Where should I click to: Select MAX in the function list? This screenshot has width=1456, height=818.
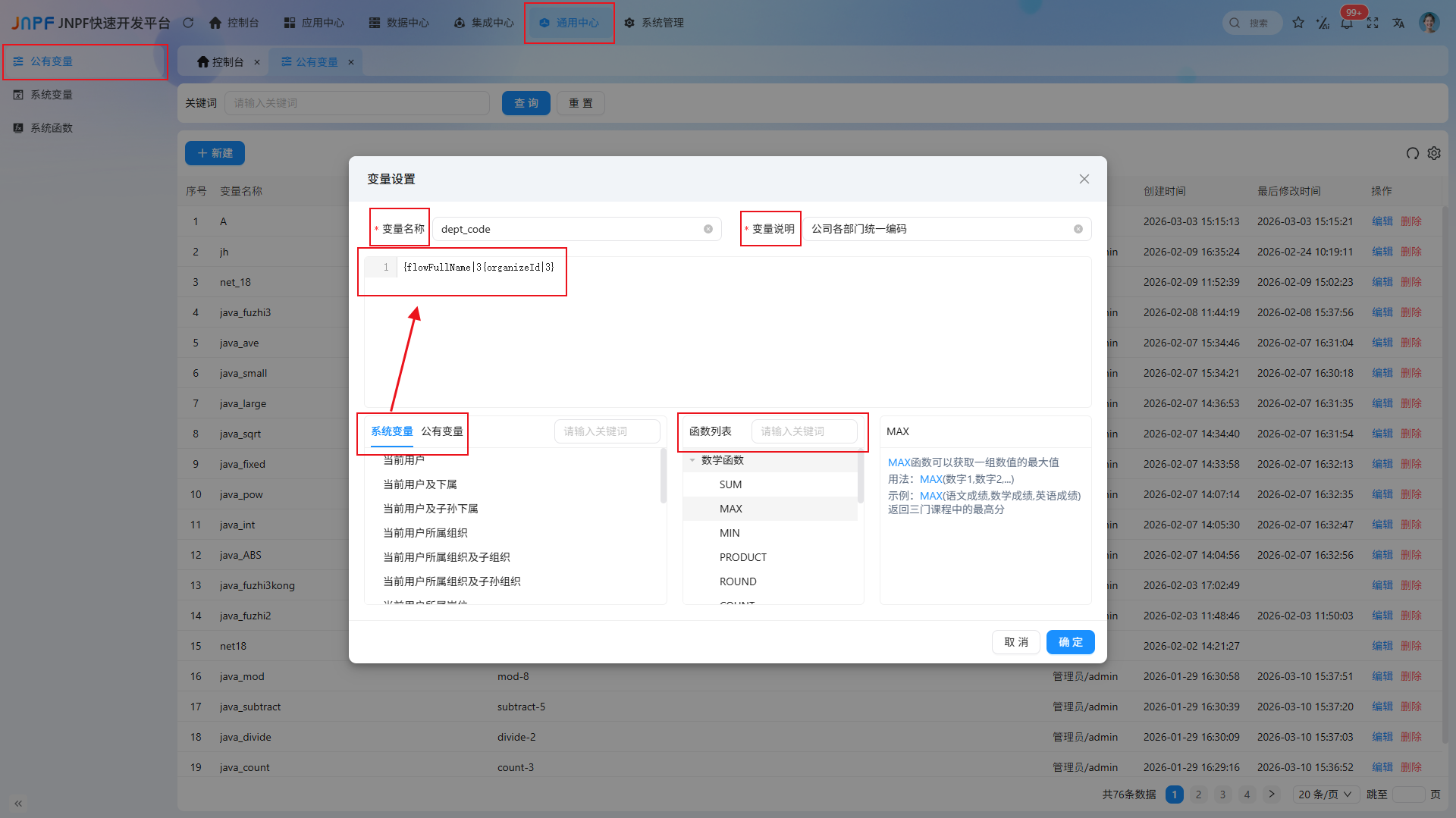tap(731, 509)
